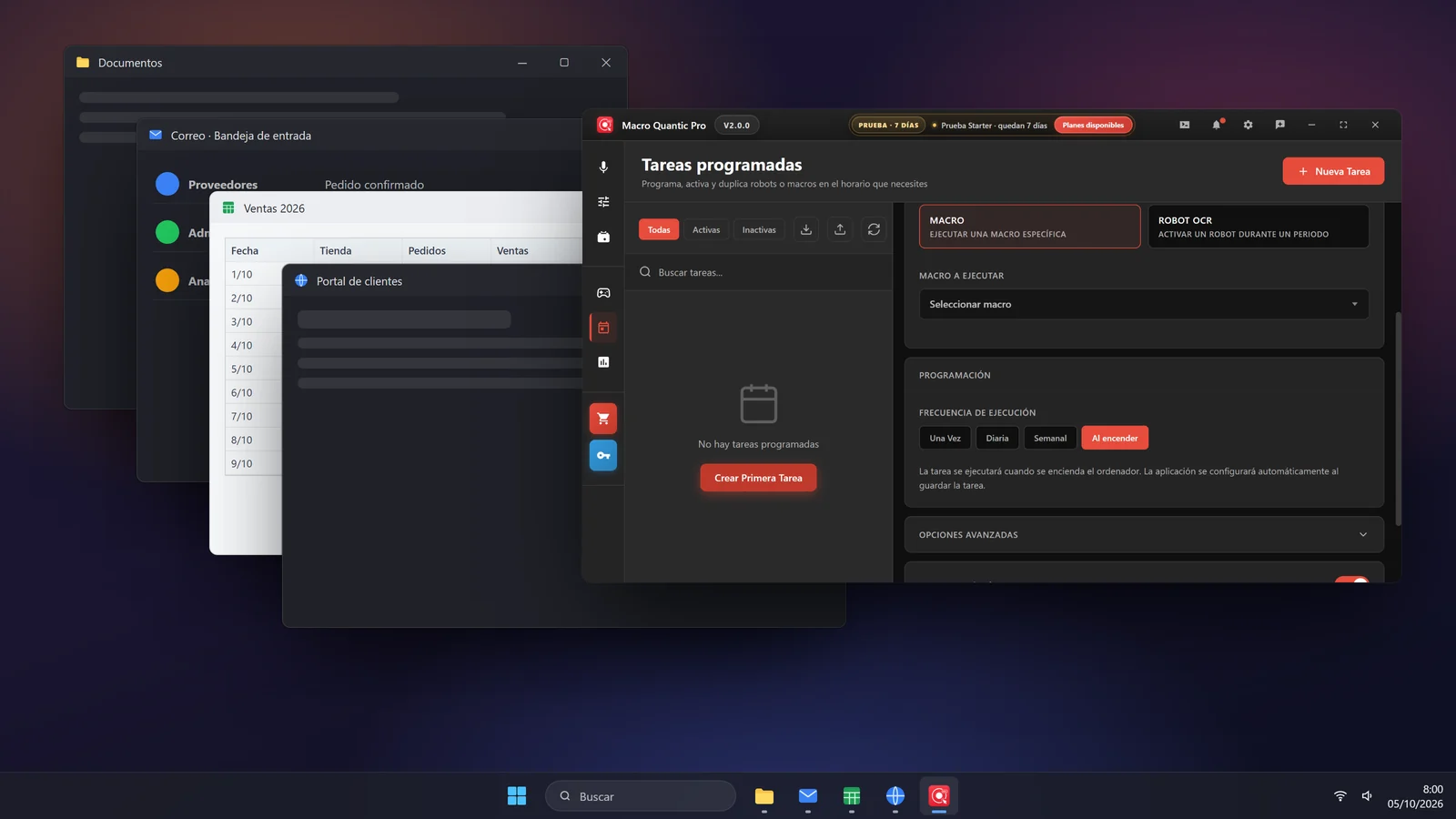Select the 3/10 row in Ventas 2026
Screen dimensions: 1456x819
point(254,321)
